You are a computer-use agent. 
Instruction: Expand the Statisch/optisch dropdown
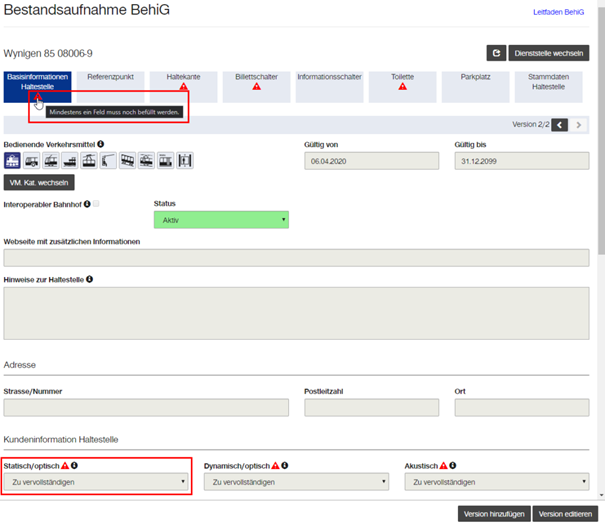tap(96, 482)
